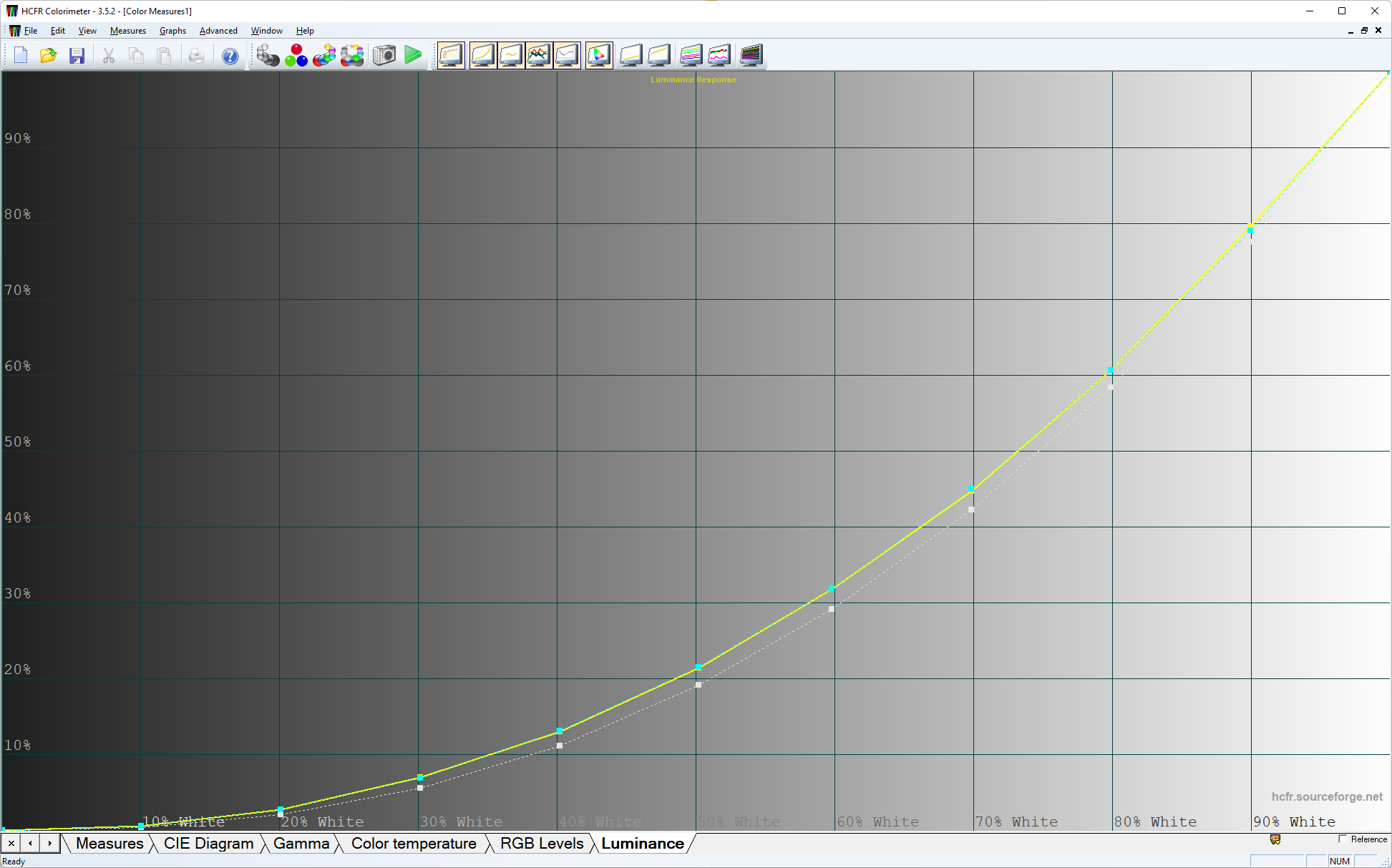Click the camera/screenshot capture icon
1392x868 pixels.
[383, 54]
